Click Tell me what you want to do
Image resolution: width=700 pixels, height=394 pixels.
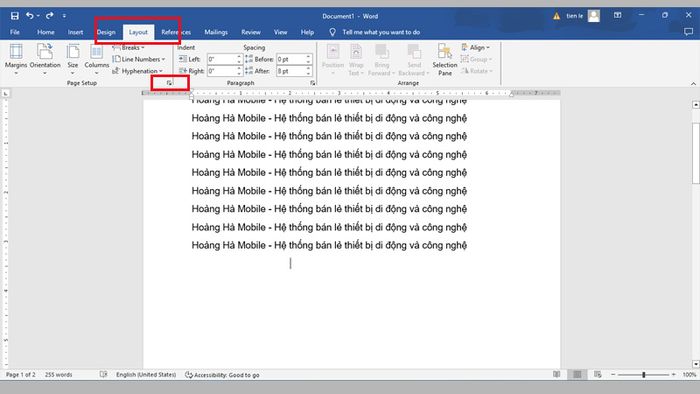(x=381, y=32)
